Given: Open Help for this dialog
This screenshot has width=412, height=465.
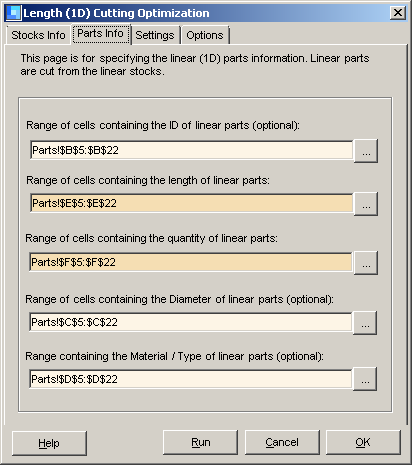Looking at the screenshot, I should click(x=49, y=443).
